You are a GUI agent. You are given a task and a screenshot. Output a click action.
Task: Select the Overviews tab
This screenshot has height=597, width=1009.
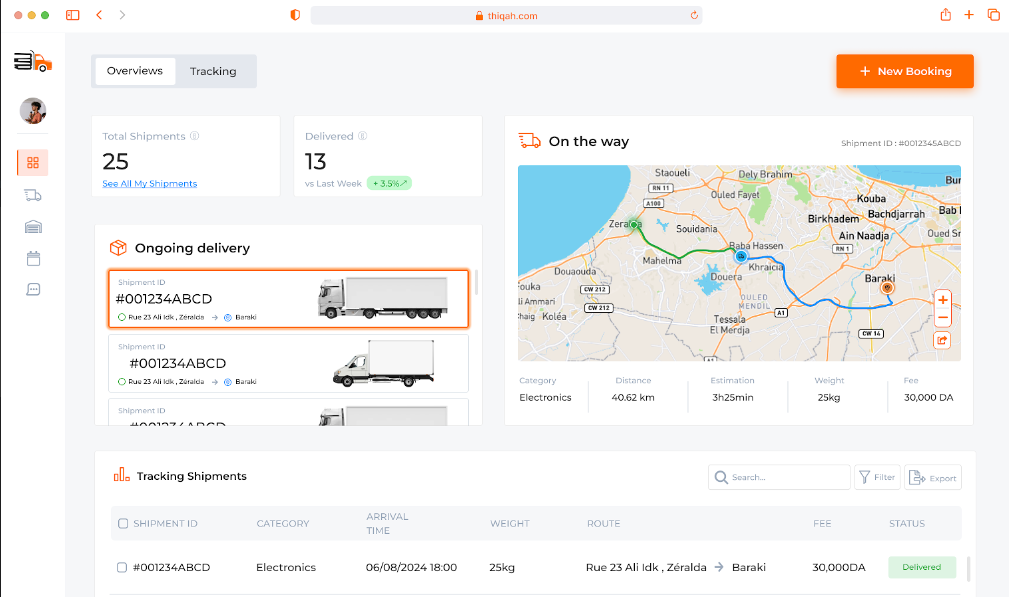[135, 71]
